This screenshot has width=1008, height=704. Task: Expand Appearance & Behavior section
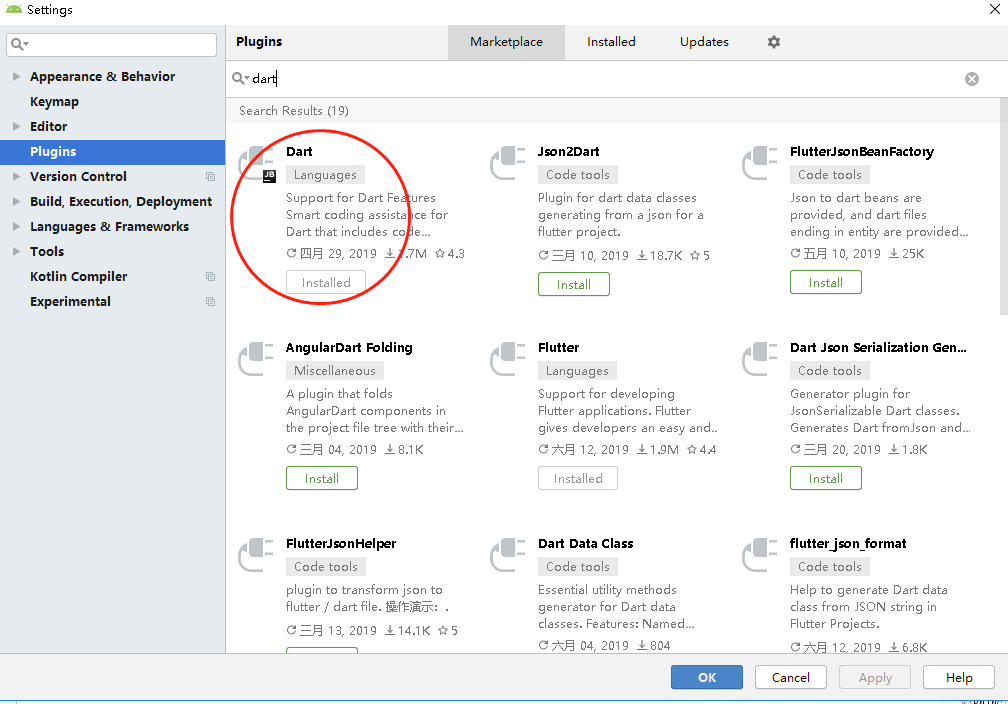pos(16,77)
